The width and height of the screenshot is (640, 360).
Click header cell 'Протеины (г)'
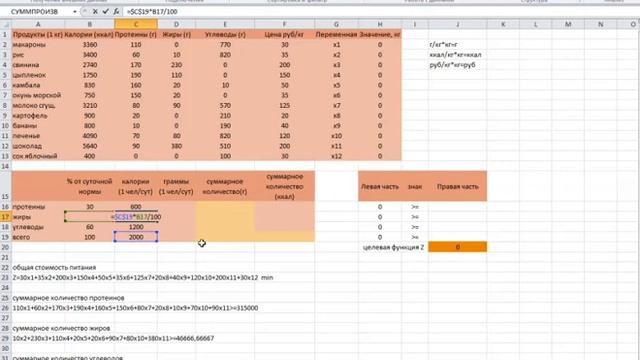tap(136, 35)
